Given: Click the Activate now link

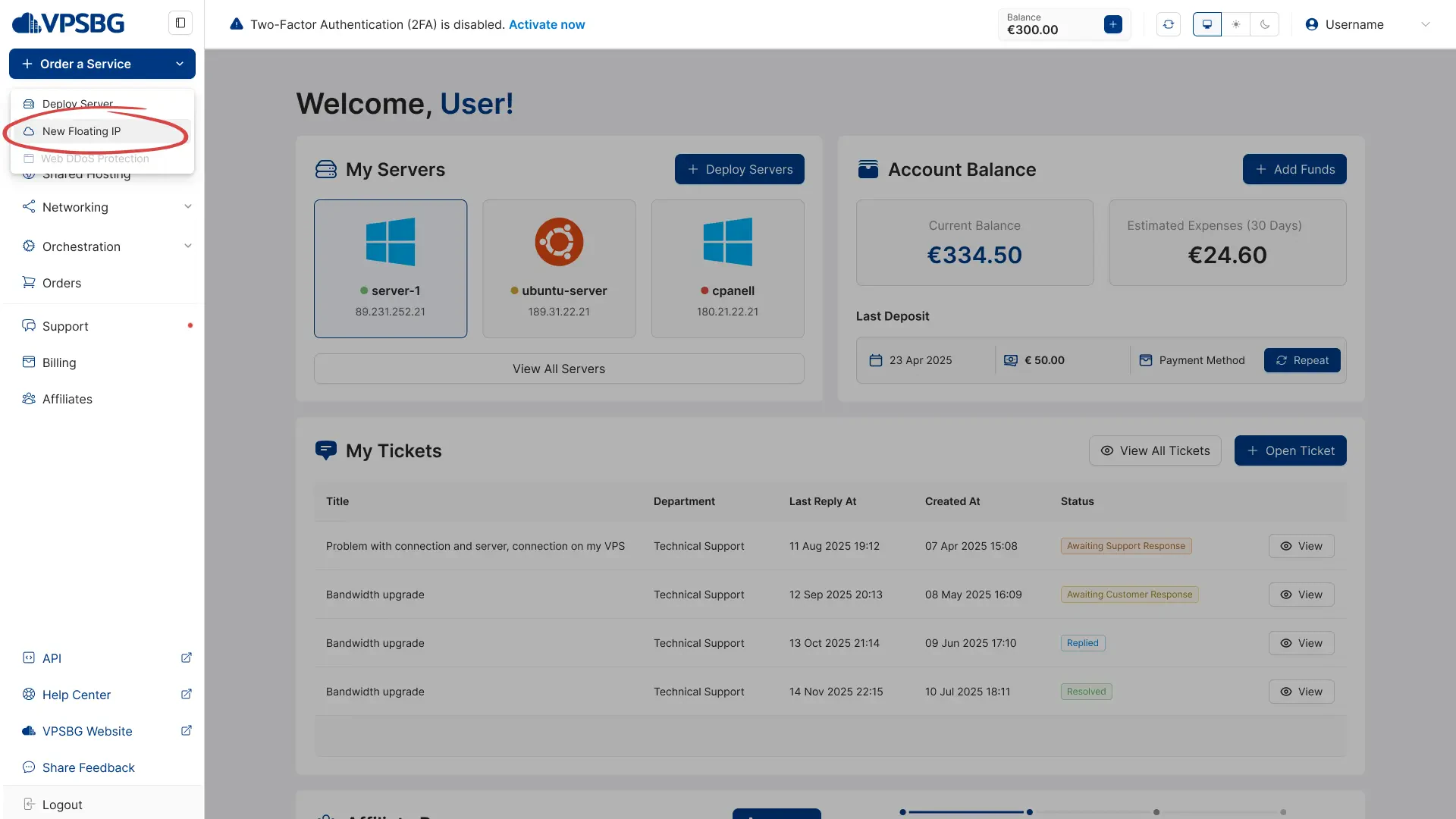Looking at the screenshot, I should click(547, 24).
